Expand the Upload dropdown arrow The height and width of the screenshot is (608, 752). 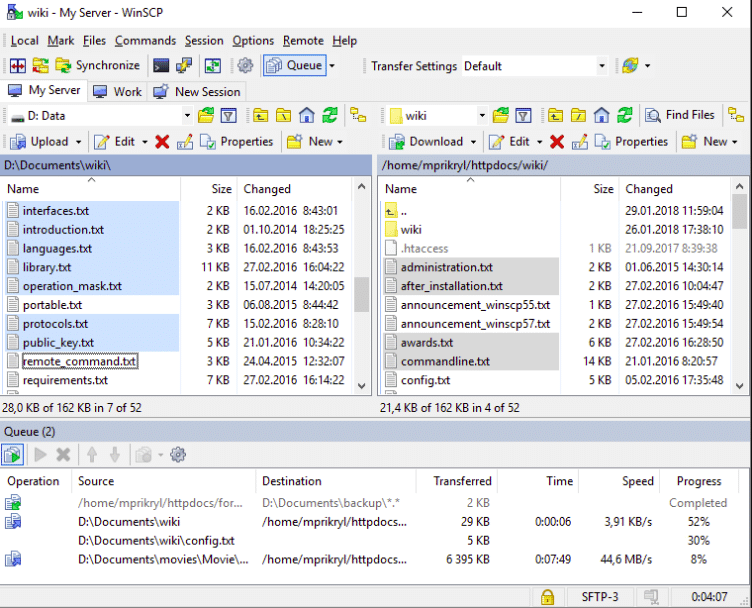coord(78,142)
